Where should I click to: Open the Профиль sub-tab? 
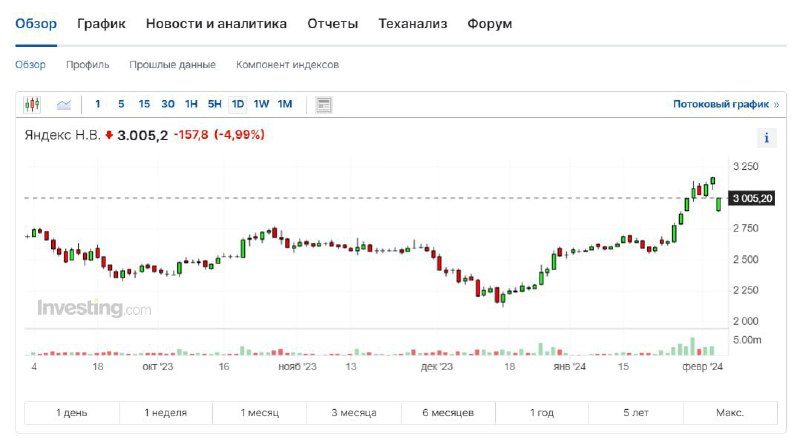tap(87, 65)
